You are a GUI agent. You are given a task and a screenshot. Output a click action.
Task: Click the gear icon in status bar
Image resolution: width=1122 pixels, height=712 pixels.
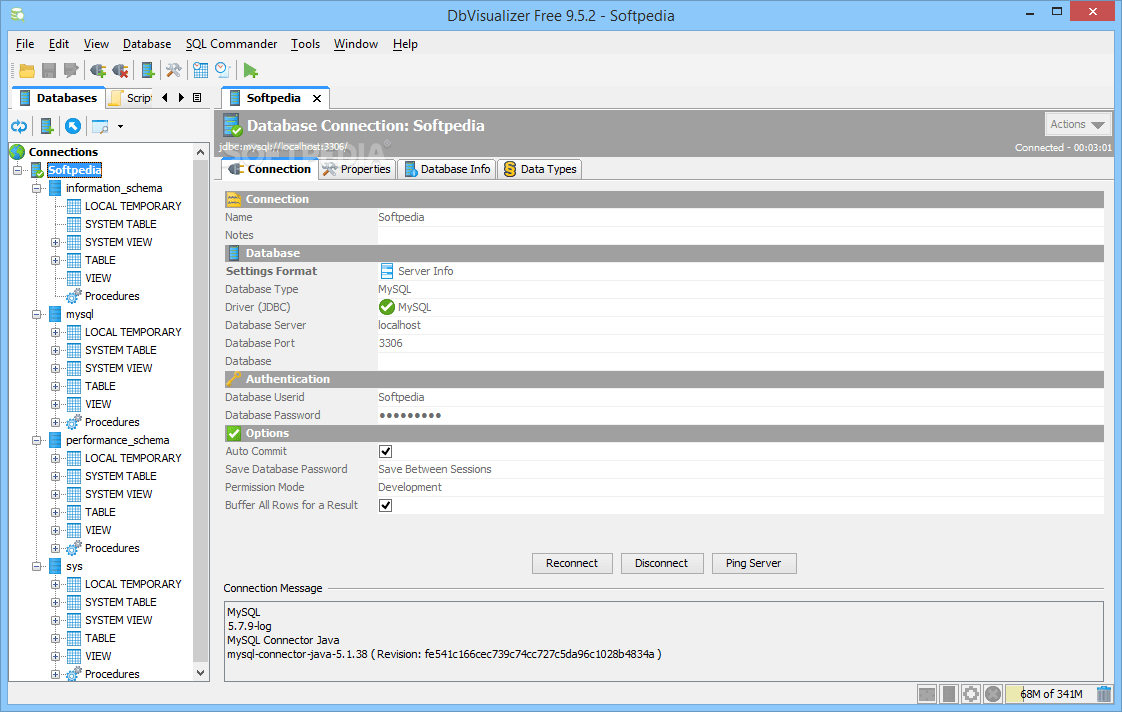(x=971, y=693)
